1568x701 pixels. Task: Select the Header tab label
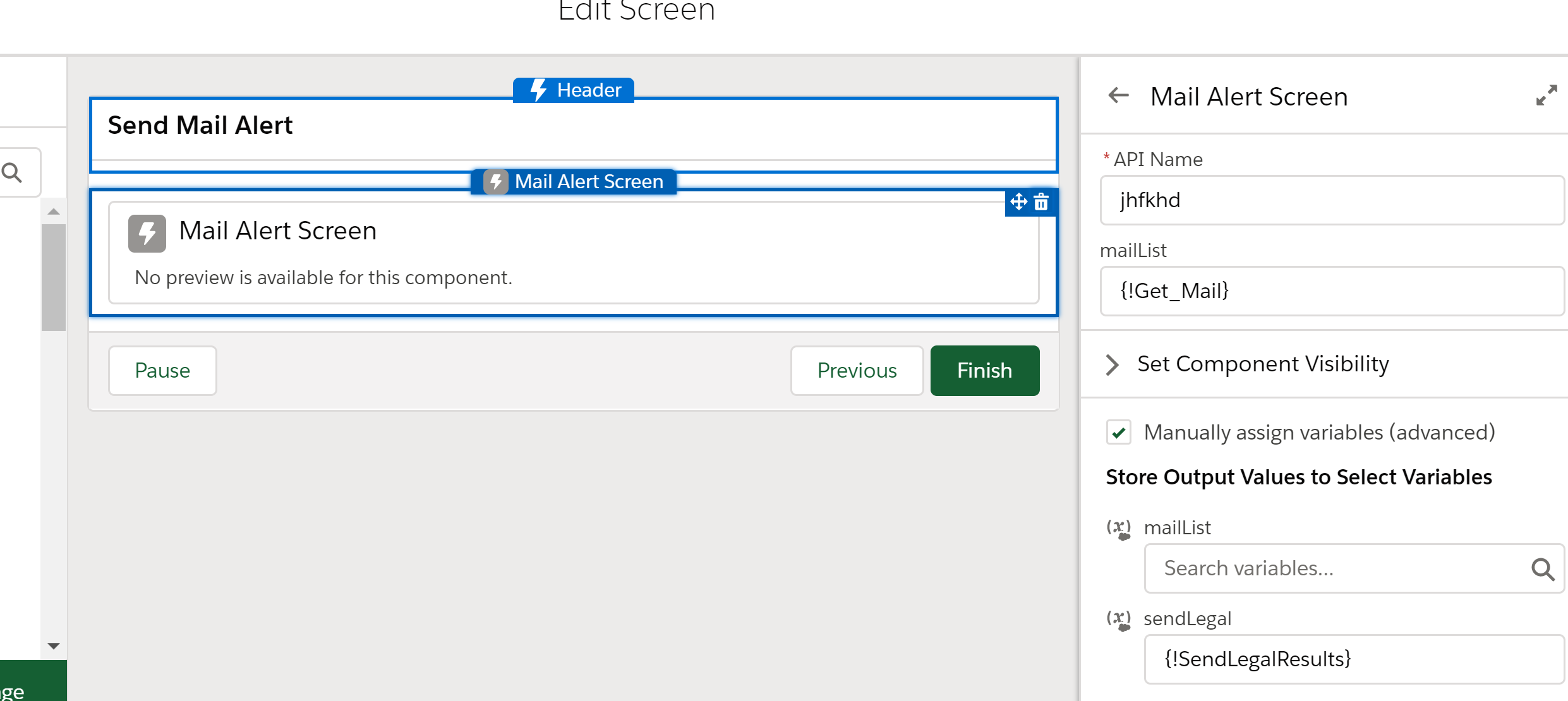(x=589, y=90)
